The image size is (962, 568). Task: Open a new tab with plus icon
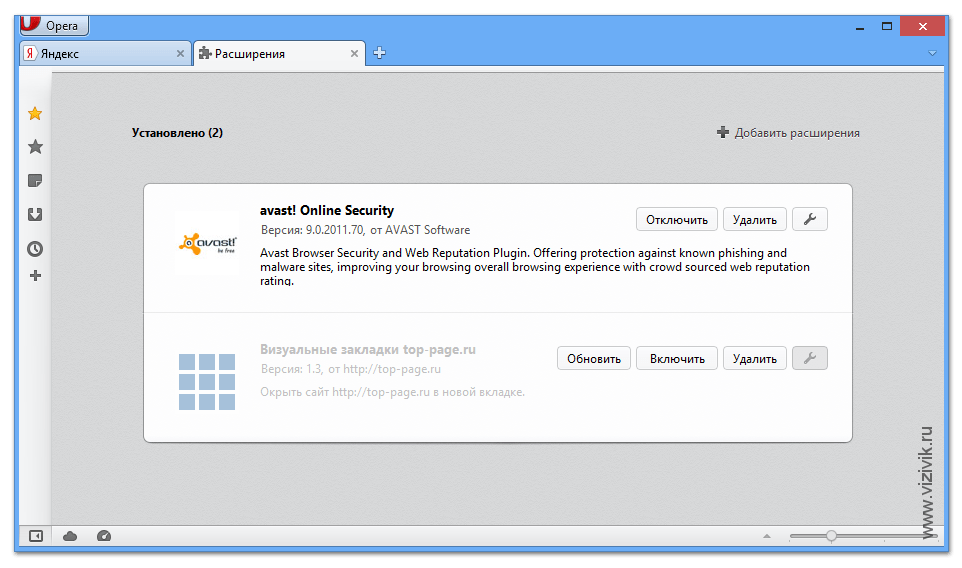[x=379, y=53]
